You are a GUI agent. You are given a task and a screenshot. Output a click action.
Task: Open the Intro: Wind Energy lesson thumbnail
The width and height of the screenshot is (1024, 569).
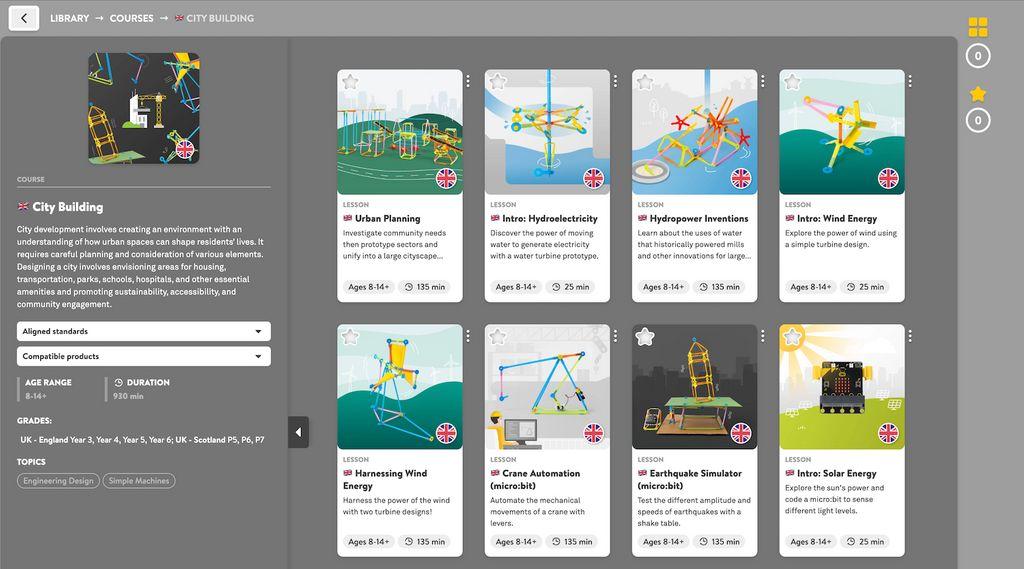click(x=842, y=132)
